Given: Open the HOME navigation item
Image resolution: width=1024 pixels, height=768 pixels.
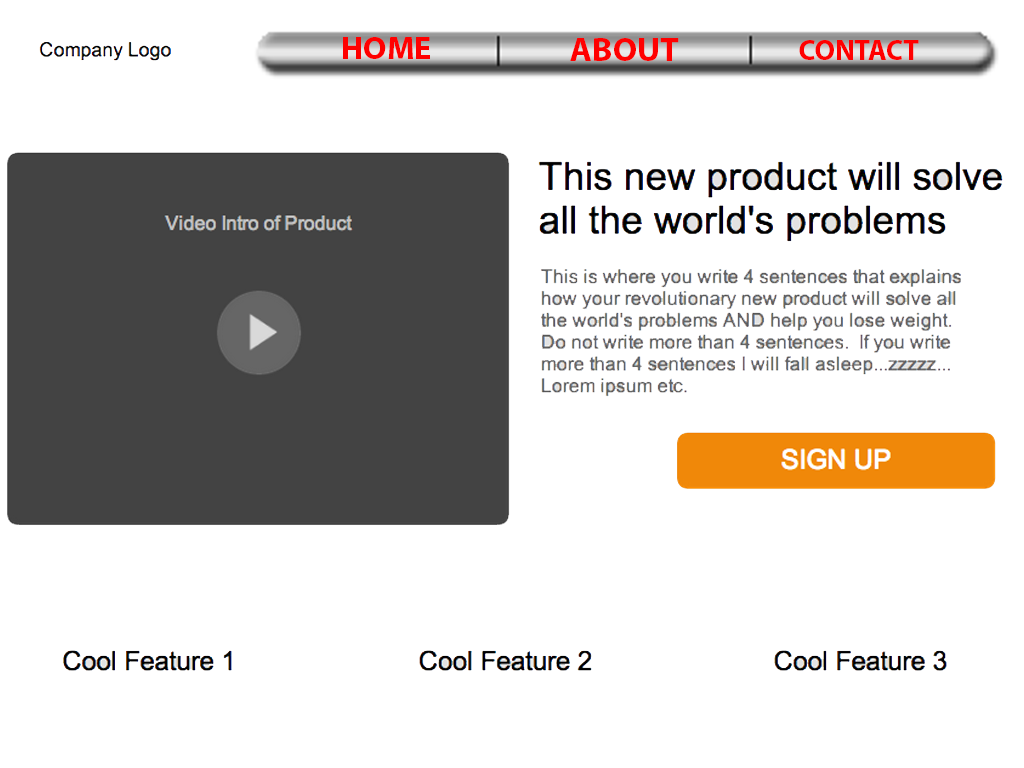Looking at the screenshot, I should (386, 49).
